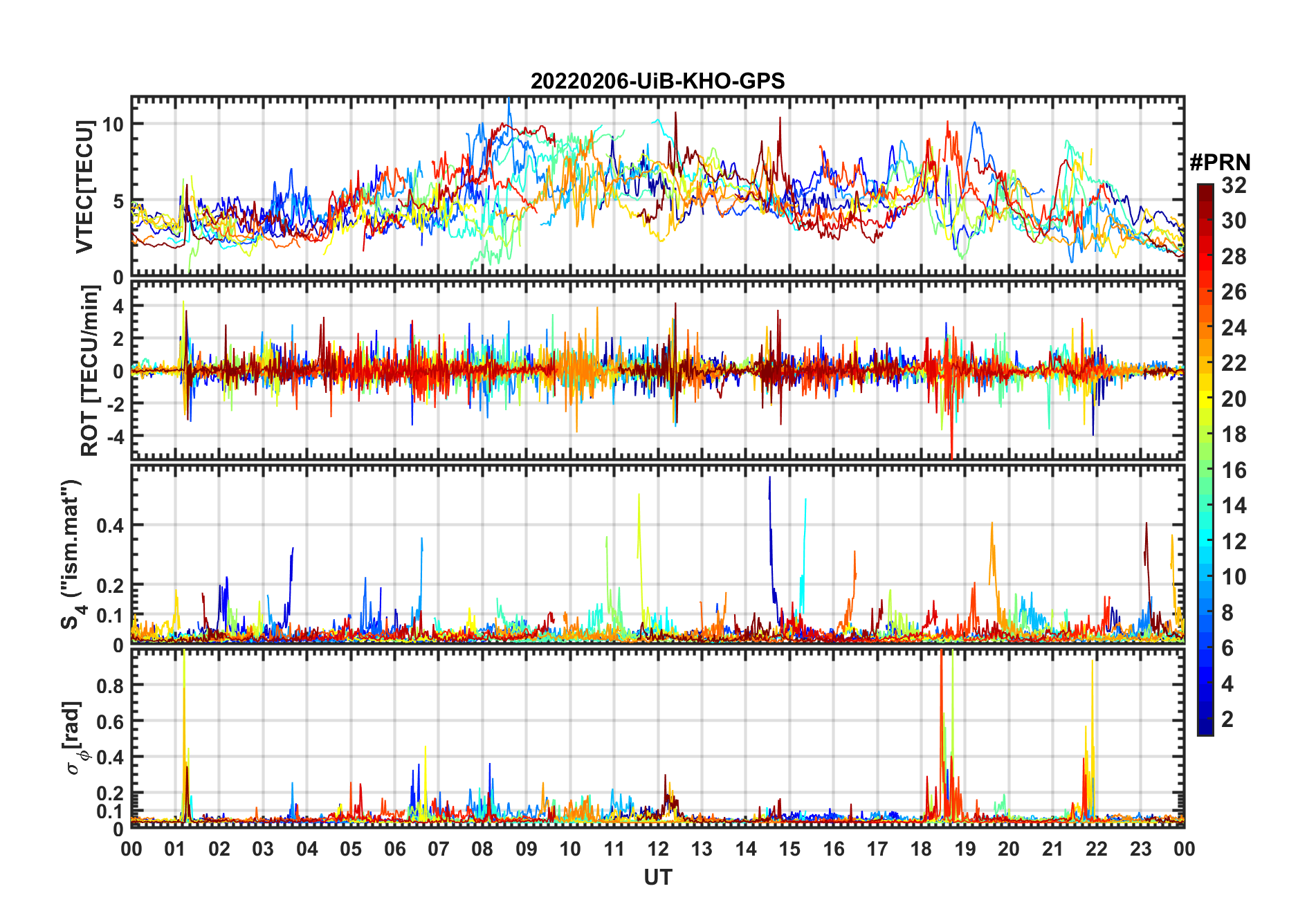Image resolution: width=1316 pixels, height=920 pixels.
Task: Click x-axis tick label 23
Action: [1140, 849]
